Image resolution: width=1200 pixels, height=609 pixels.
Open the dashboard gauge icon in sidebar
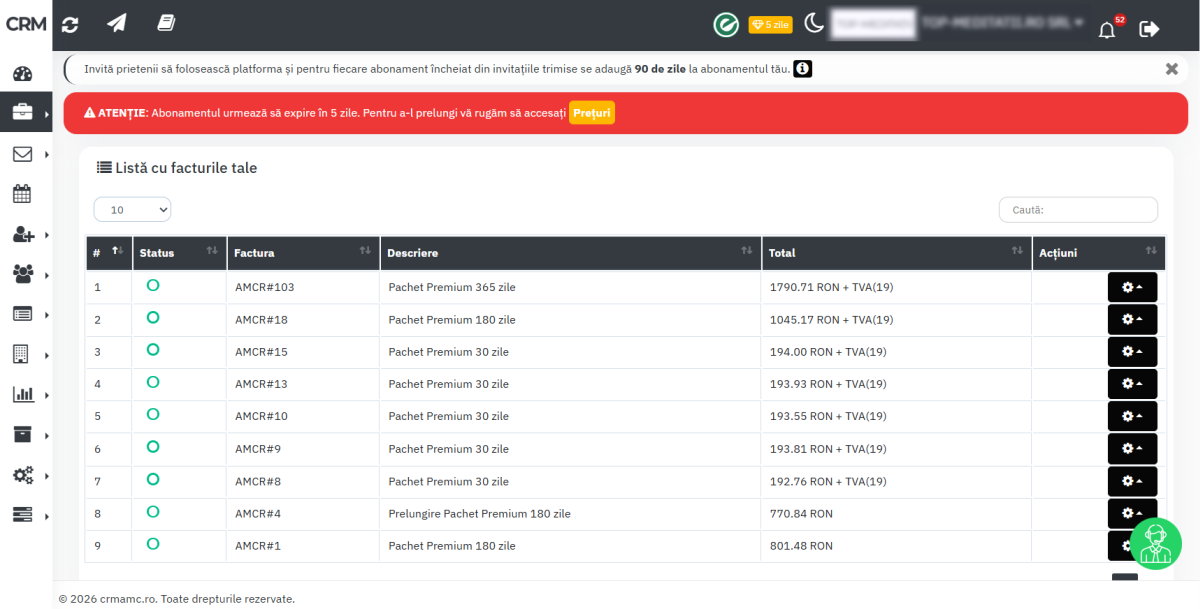[23, 74]
